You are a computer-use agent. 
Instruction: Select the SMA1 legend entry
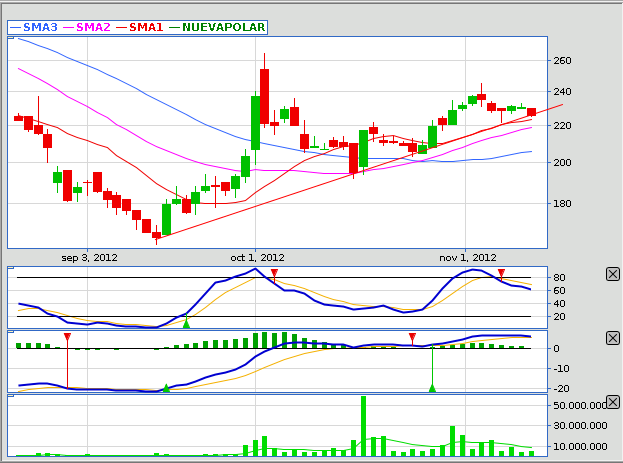point(140,27)
